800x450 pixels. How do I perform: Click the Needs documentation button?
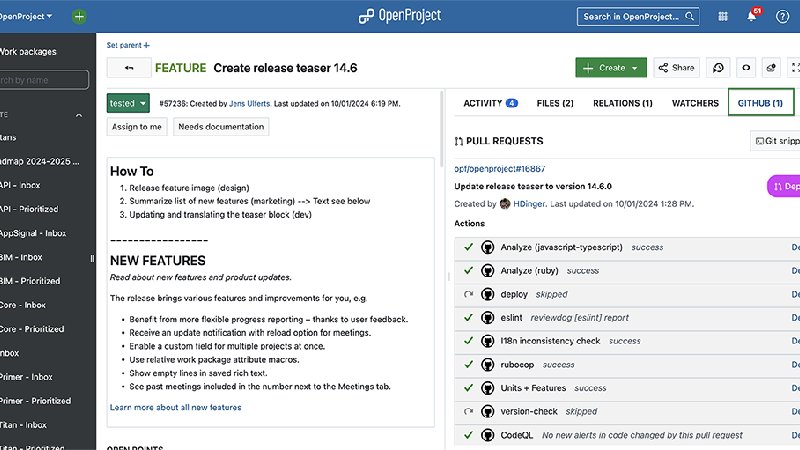[x=221, y=127]
